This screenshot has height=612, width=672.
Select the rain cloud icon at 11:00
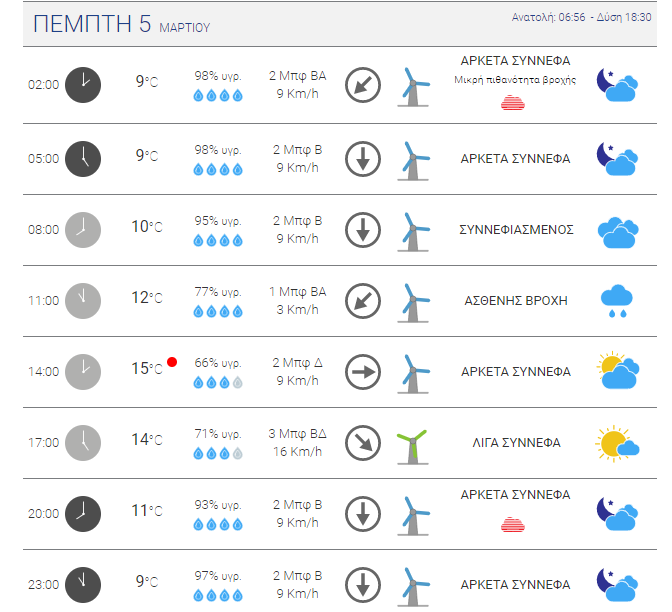pos(617,300)
